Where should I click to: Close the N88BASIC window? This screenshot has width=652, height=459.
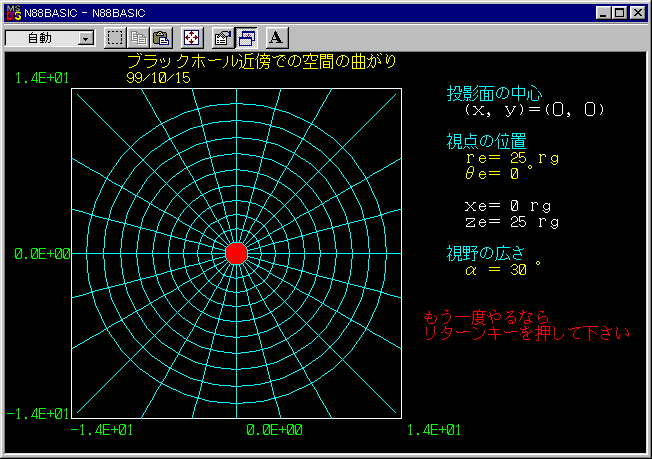tap(637, 13)
